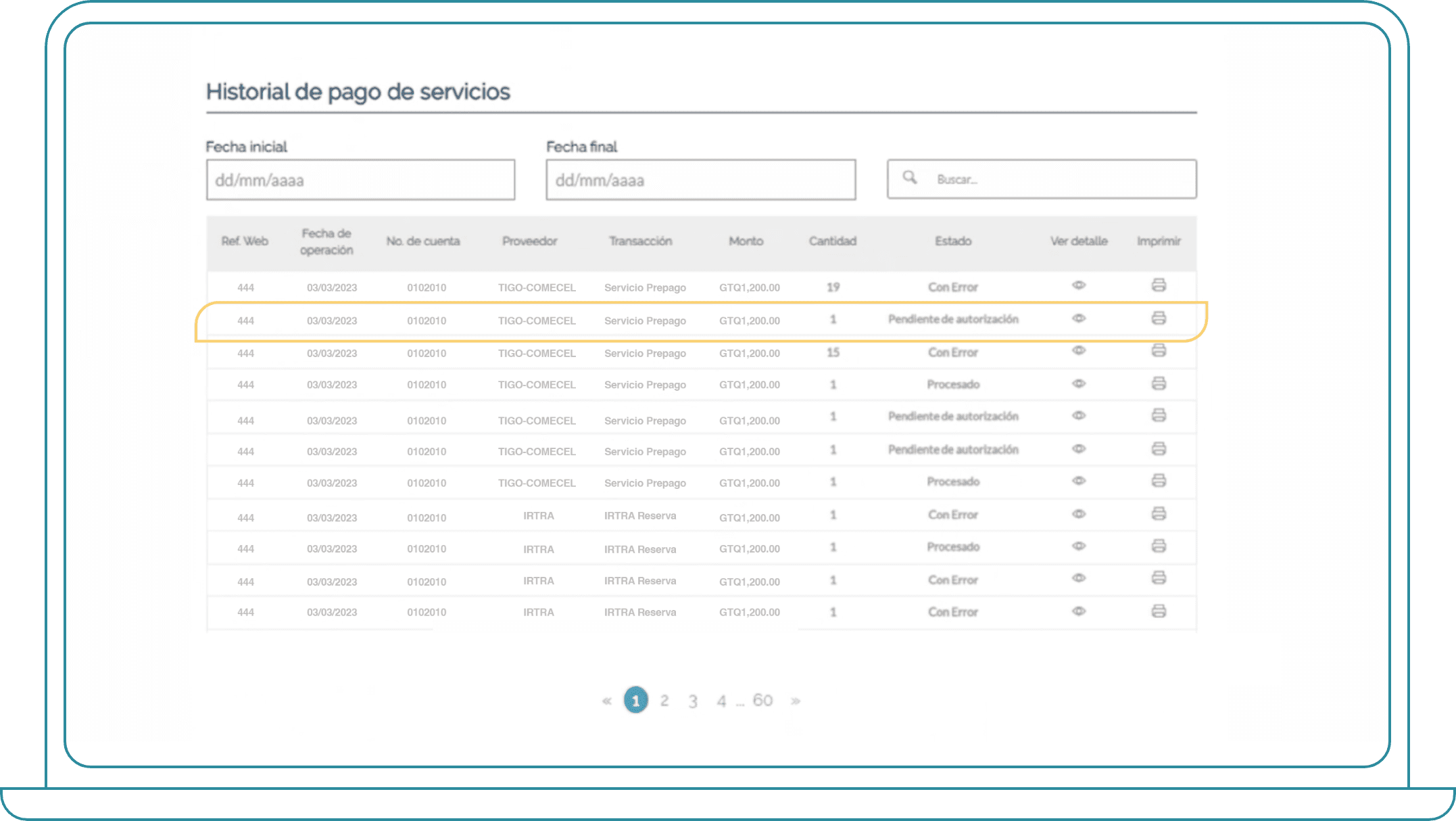Image resolution: width=1456 pixels, height=821 pixels.
Task: Click print icon in first table row
Action: click(x=1159, y=285)
